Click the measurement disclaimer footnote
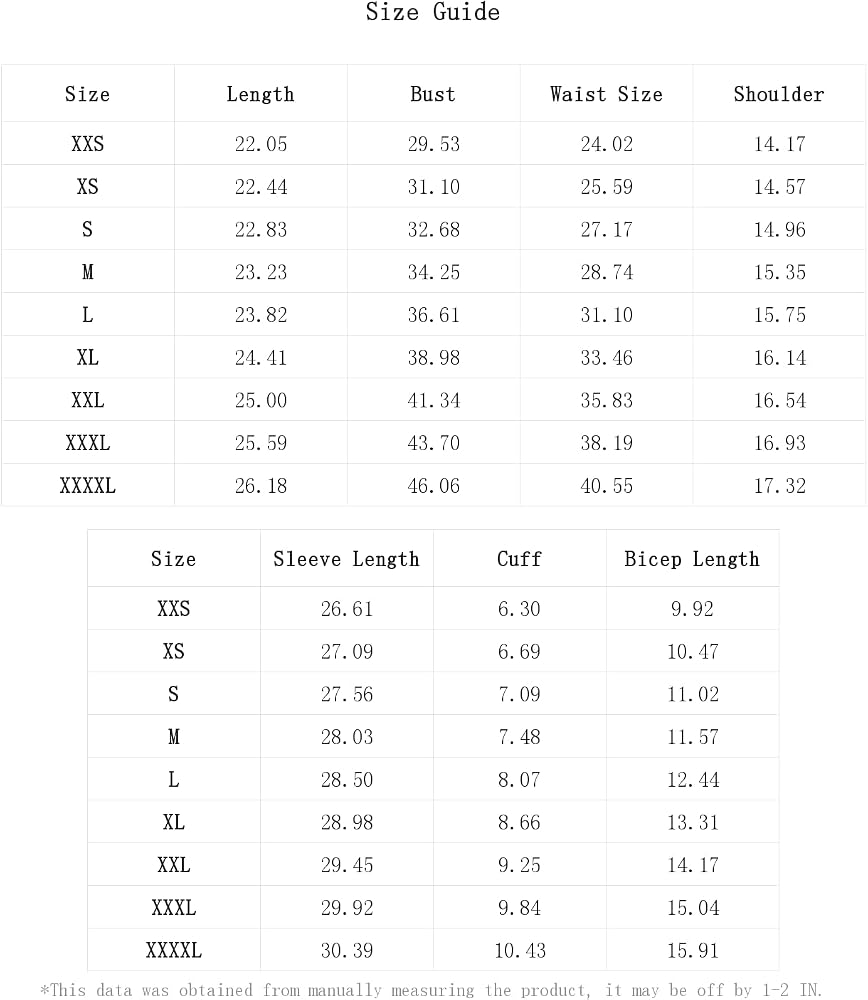 point(431,989)
